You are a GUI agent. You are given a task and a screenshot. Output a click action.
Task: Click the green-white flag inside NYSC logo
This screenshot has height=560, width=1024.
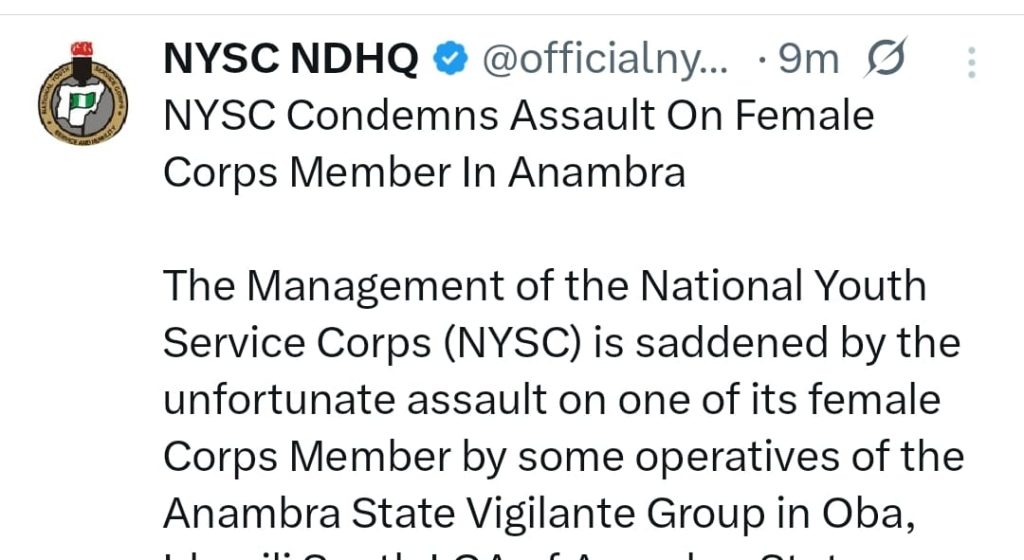pyautogui.click(x=82, y=101)
